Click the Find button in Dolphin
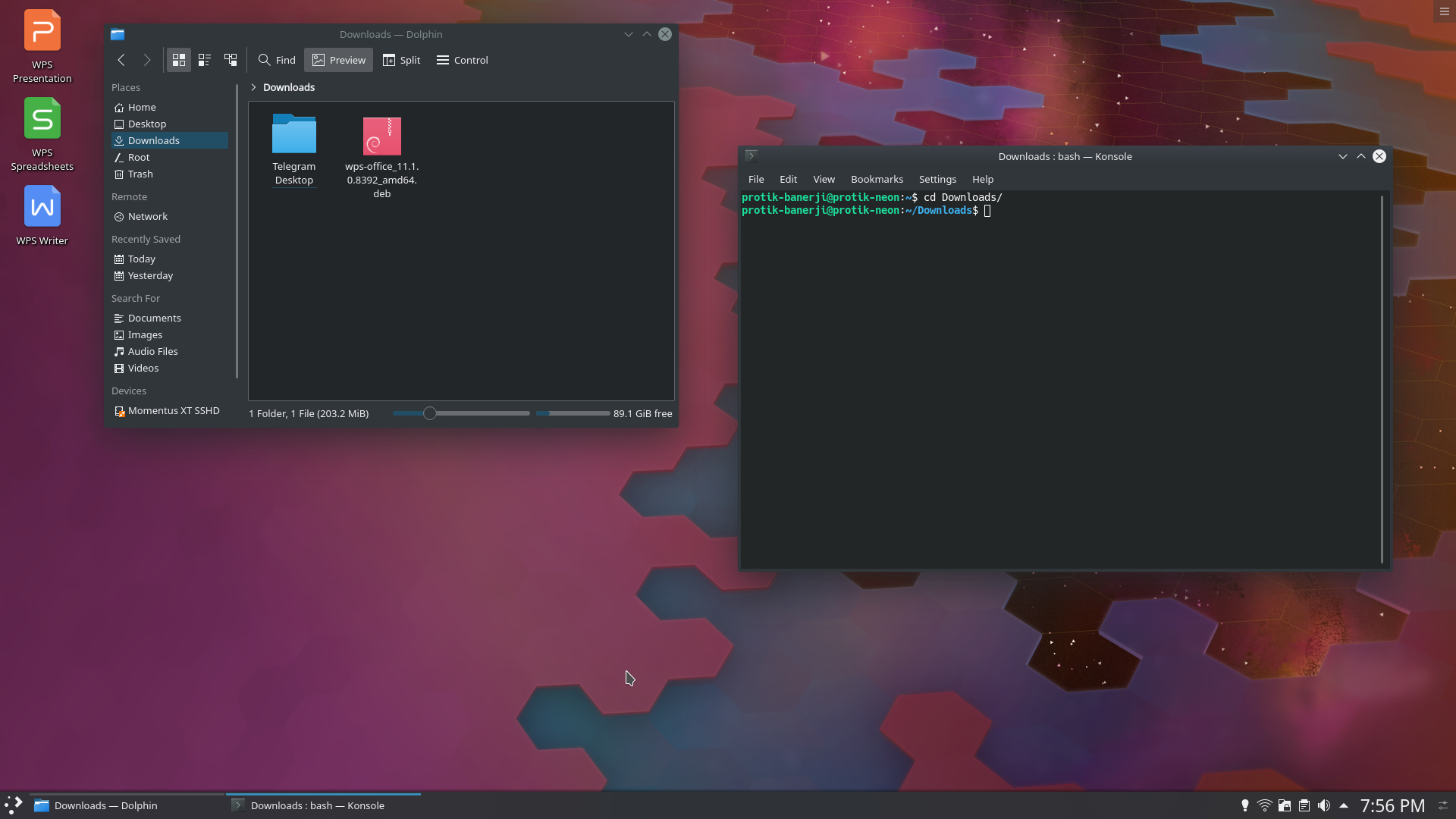 click(x=277, y=60)
